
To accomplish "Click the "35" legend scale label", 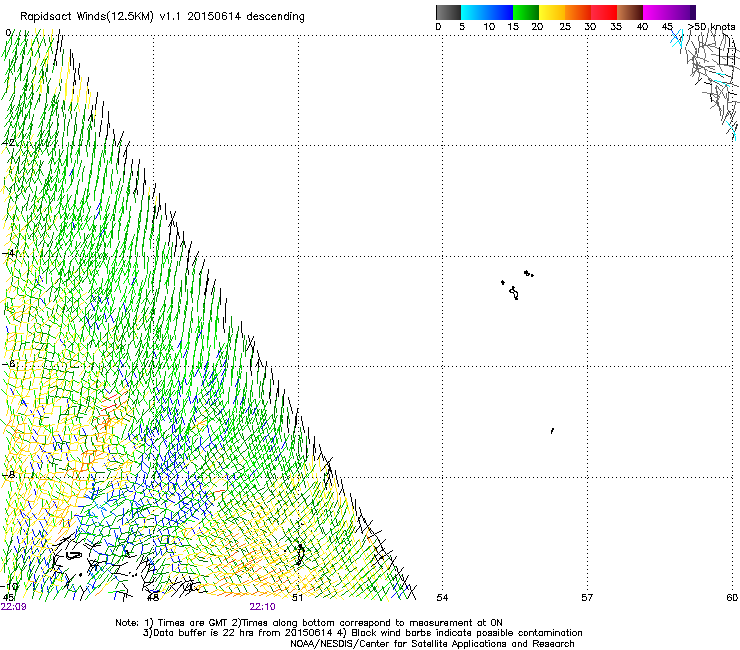I will pos(616,27).
